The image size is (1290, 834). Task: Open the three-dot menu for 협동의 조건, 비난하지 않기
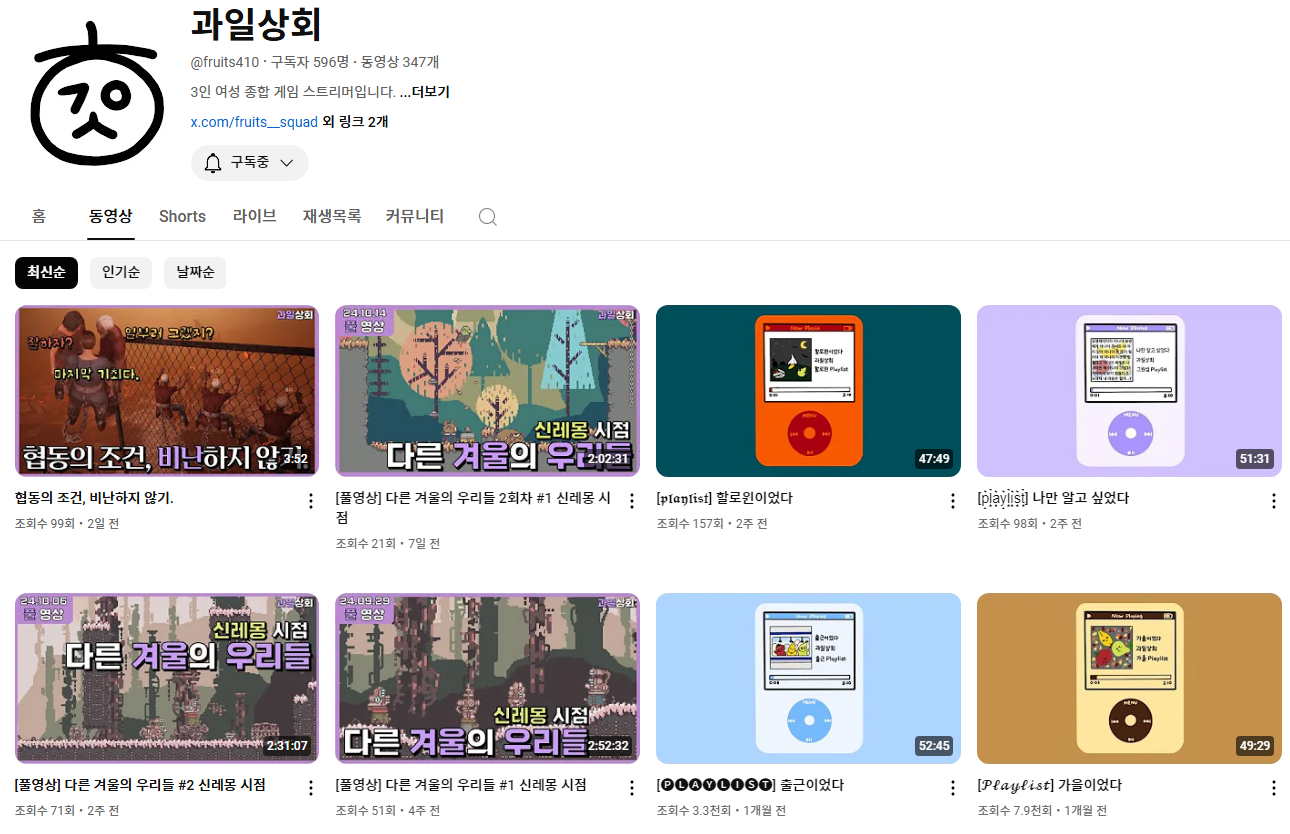311,501
